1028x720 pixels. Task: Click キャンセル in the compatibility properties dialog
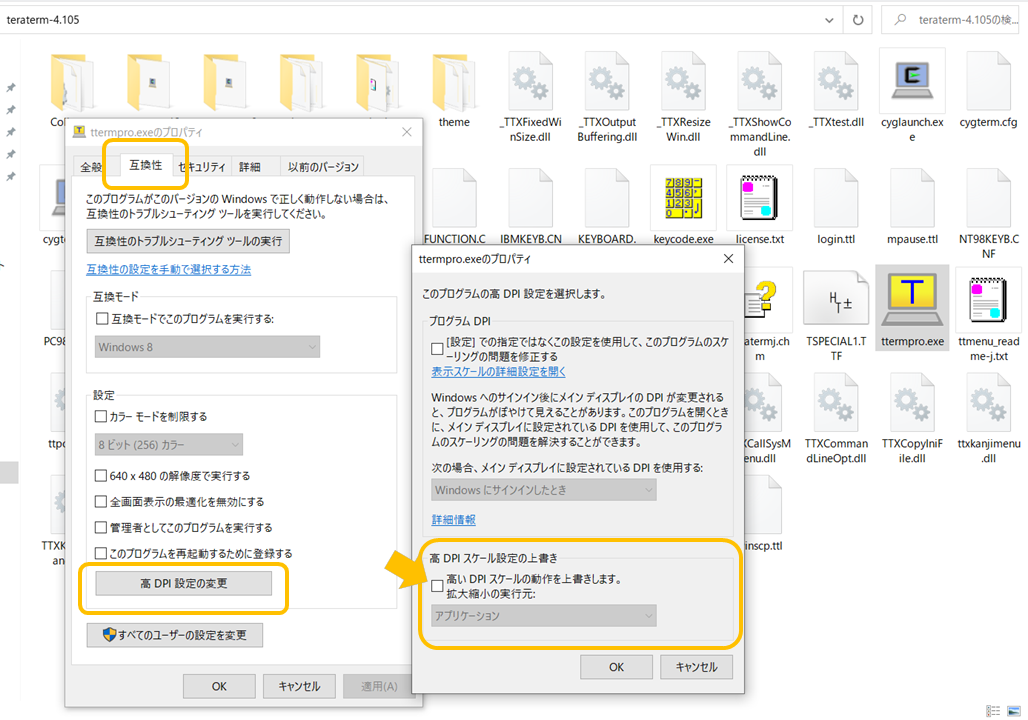(299, 687)
